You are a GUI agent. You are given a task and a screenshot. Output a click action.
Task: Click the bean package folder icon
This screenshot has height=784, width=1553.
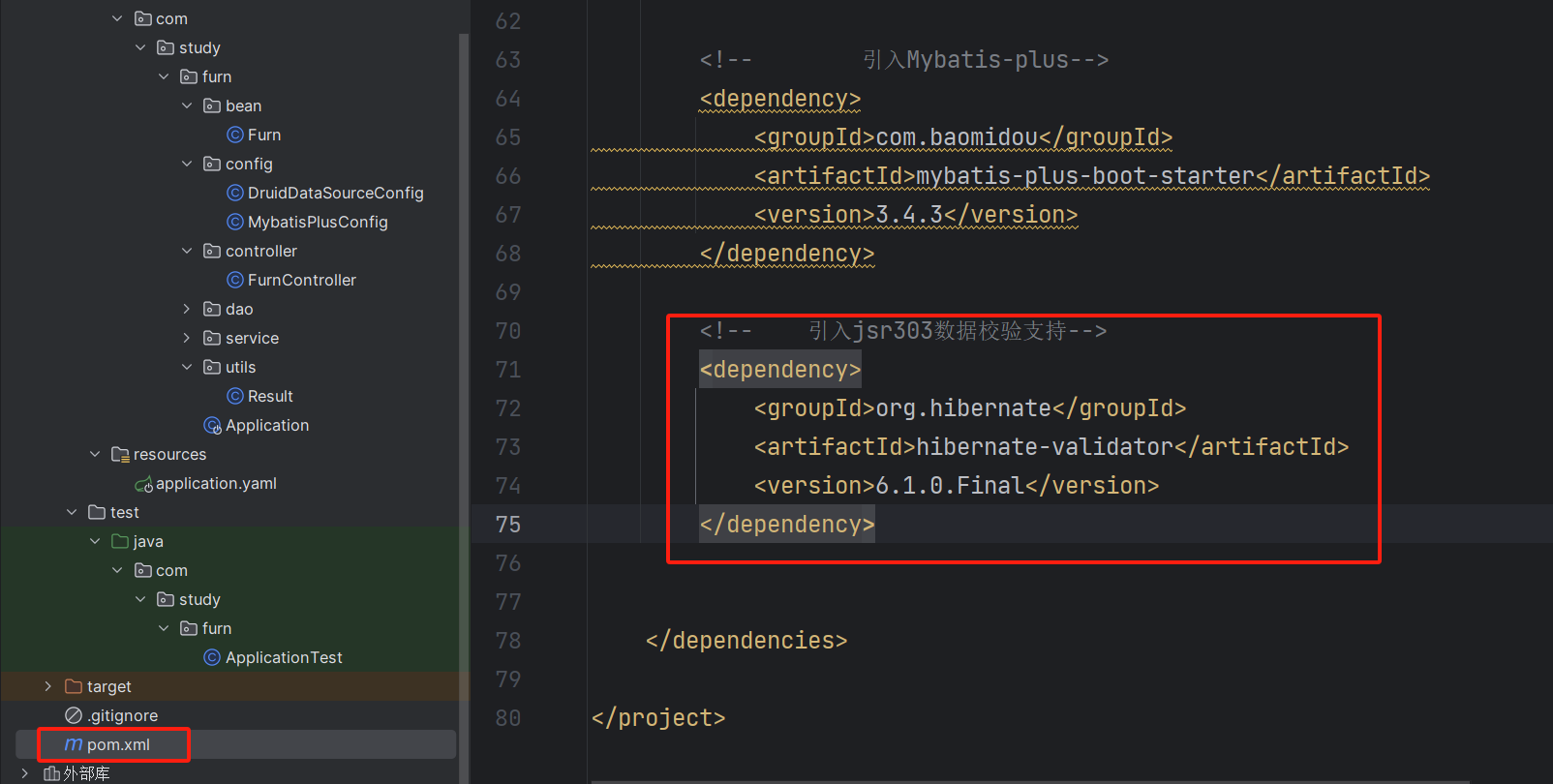click(x=212, y=106)
